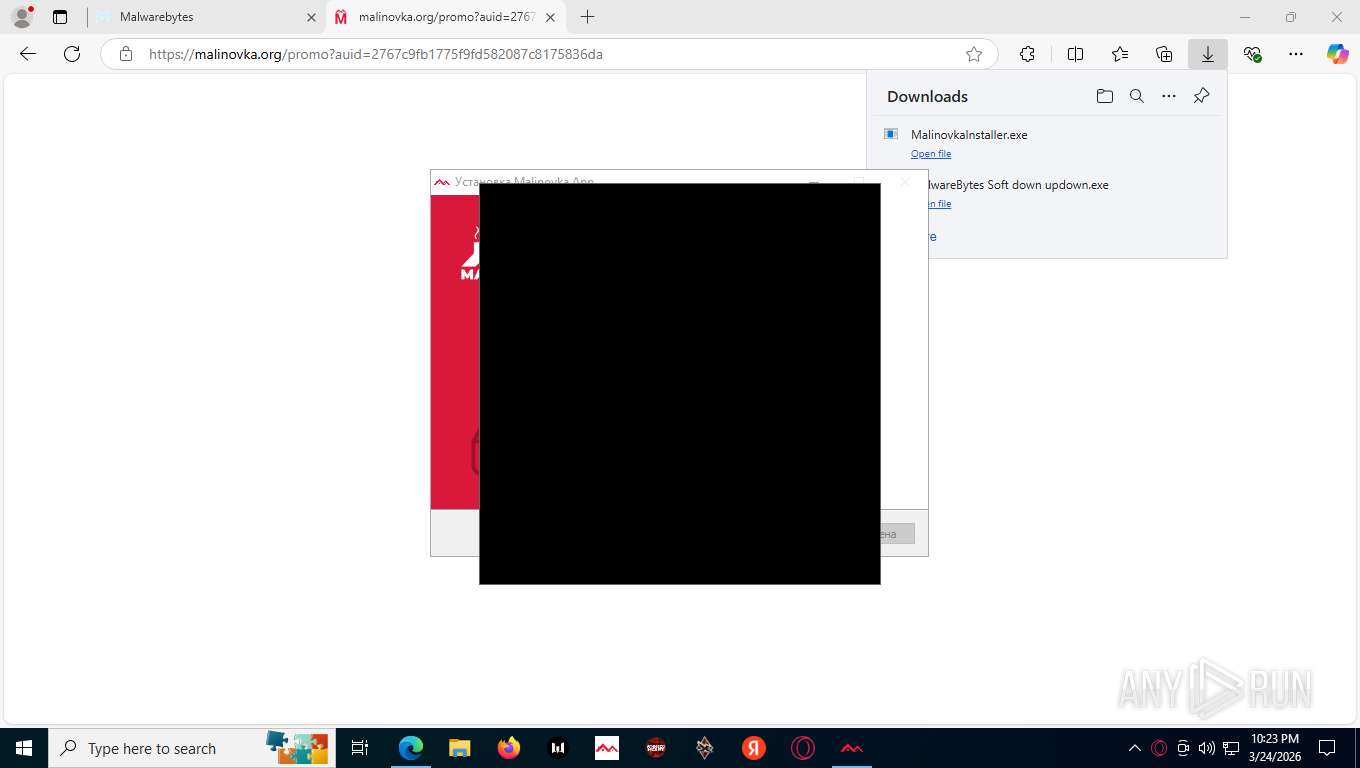The width and height of the screenshot is (1360, 768).
Task: Open the star-shaped taskbar app
Action: point(705,748)
